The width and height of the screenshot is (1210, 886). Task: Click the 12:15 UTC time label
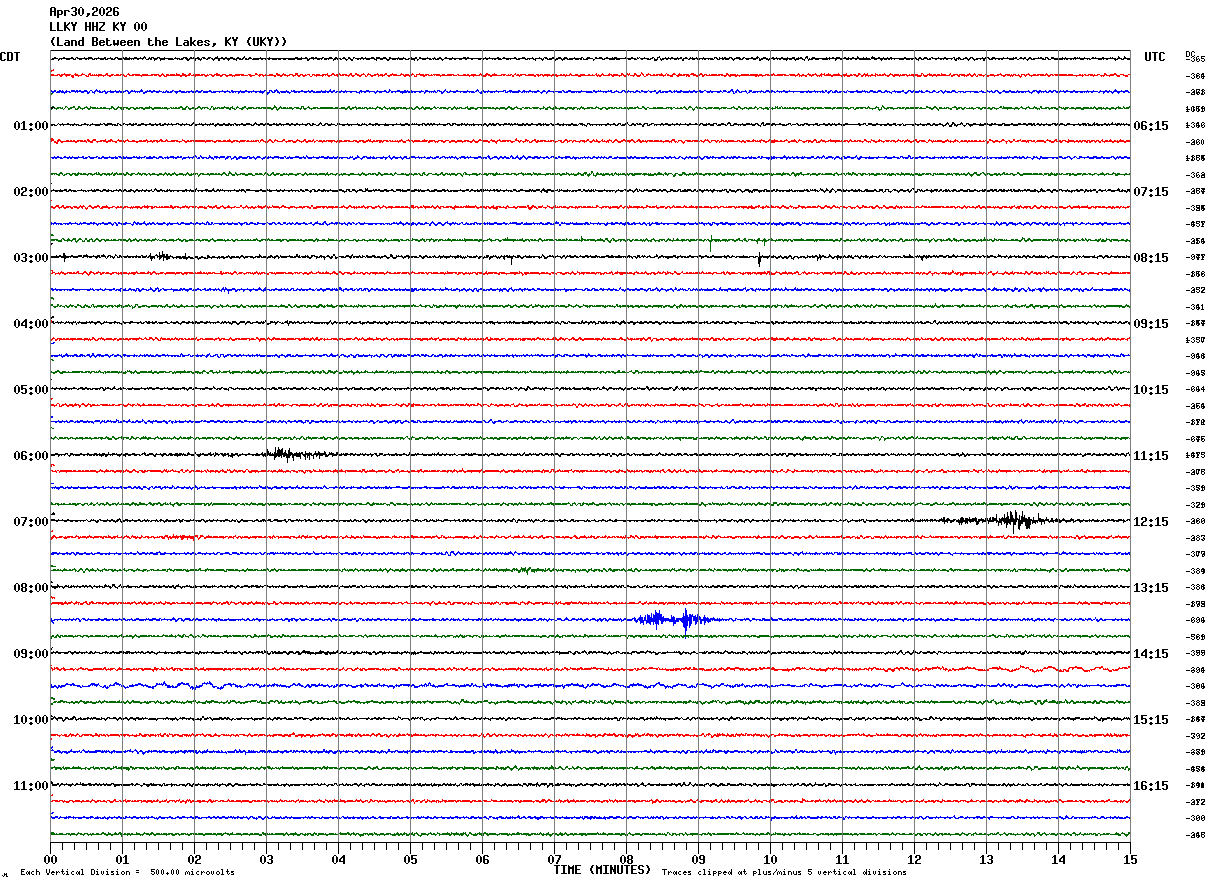pyautogui.click(x=1150, y=522)
